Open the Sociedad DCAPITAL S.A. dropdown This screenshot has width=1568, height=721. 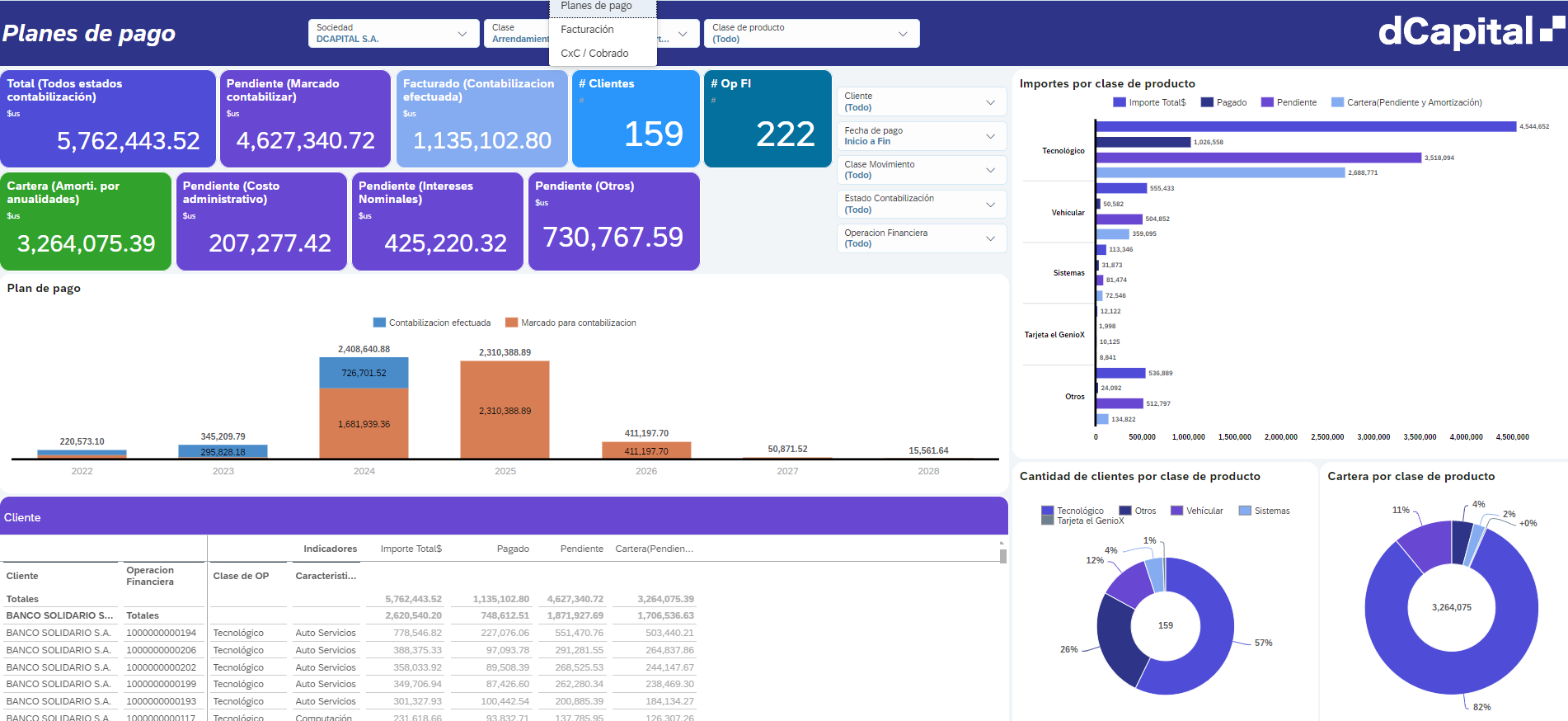pos(393,33)
